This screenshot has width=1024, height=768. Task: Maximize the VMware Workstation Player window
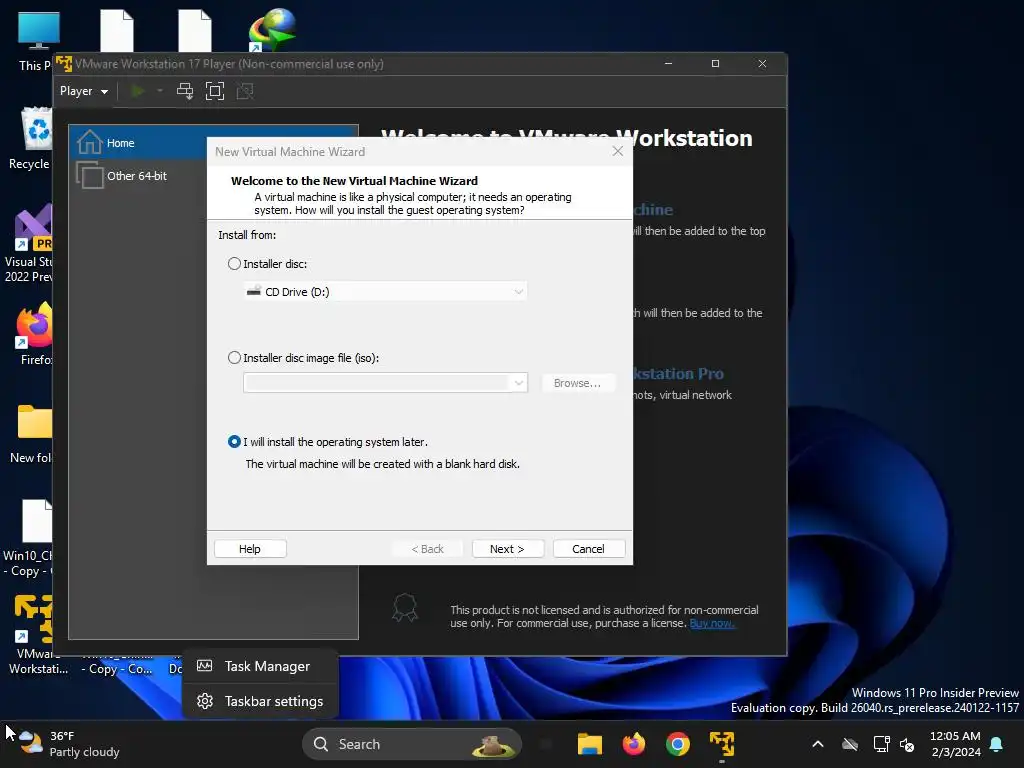(x=715, y=63)
